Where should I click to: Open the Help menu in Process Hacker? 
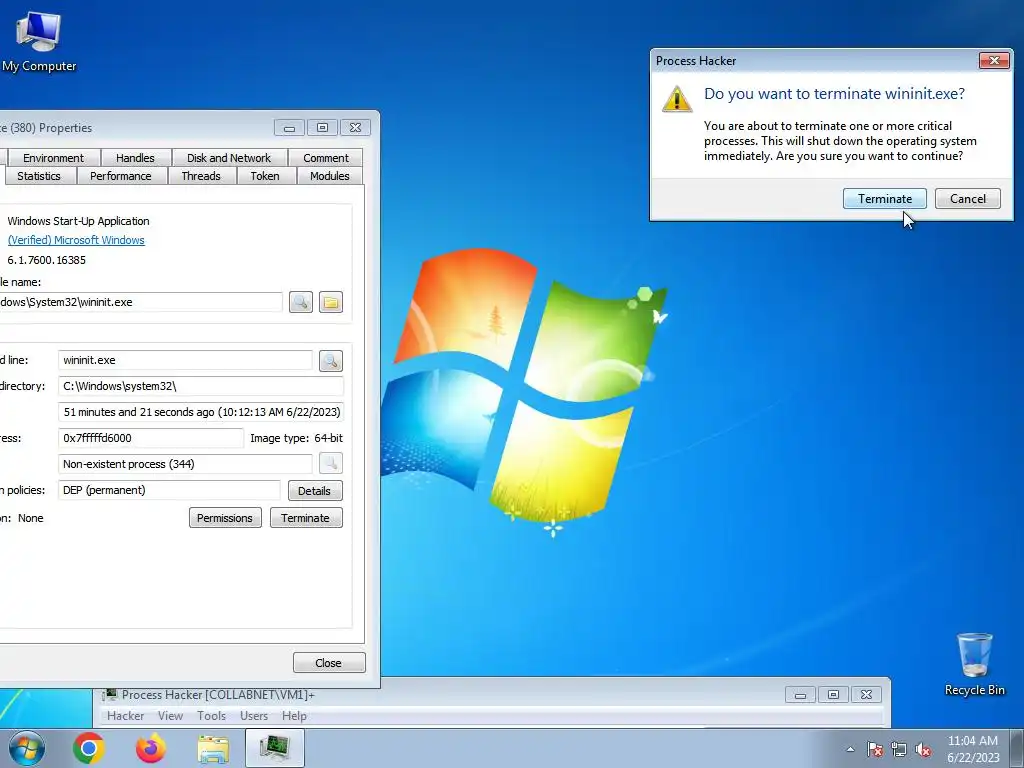[294, 716]
